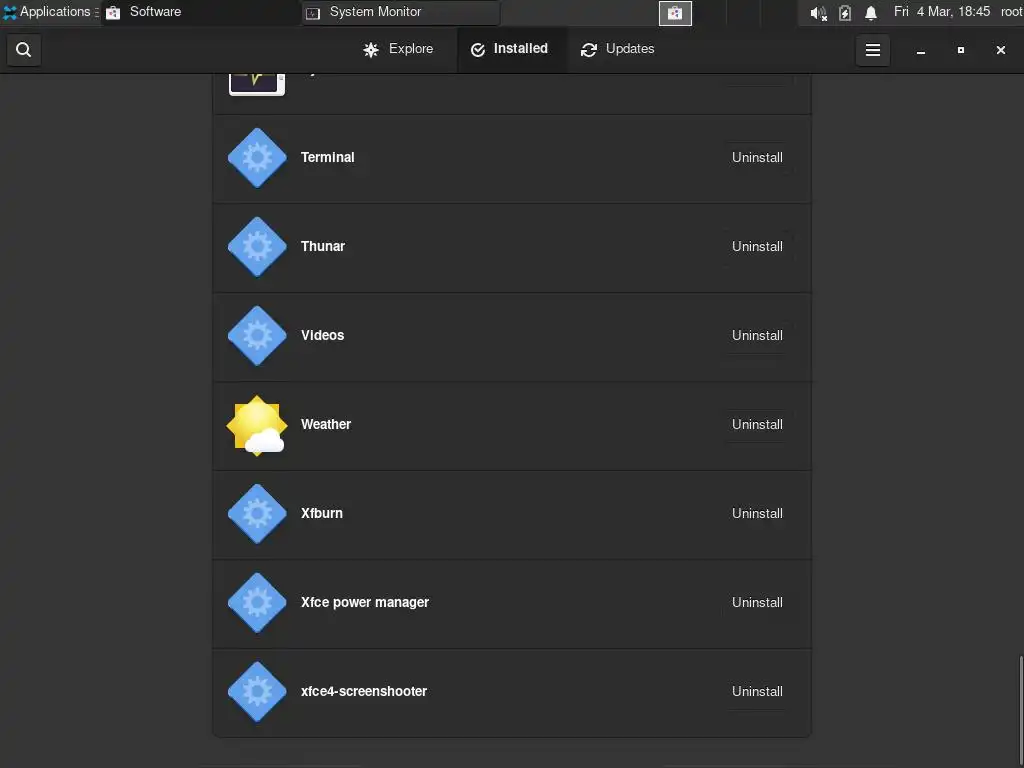
Task: Maximize the Software window
Action: (x=961, y=50)
